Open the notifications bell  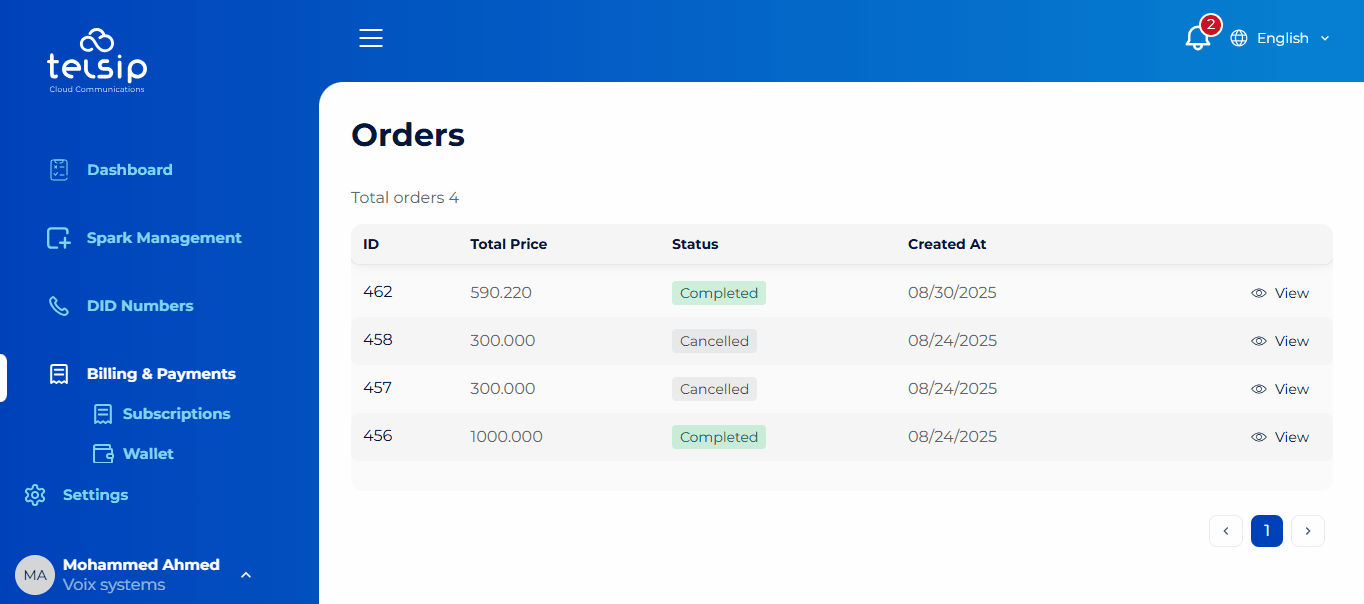(1197, 38)
